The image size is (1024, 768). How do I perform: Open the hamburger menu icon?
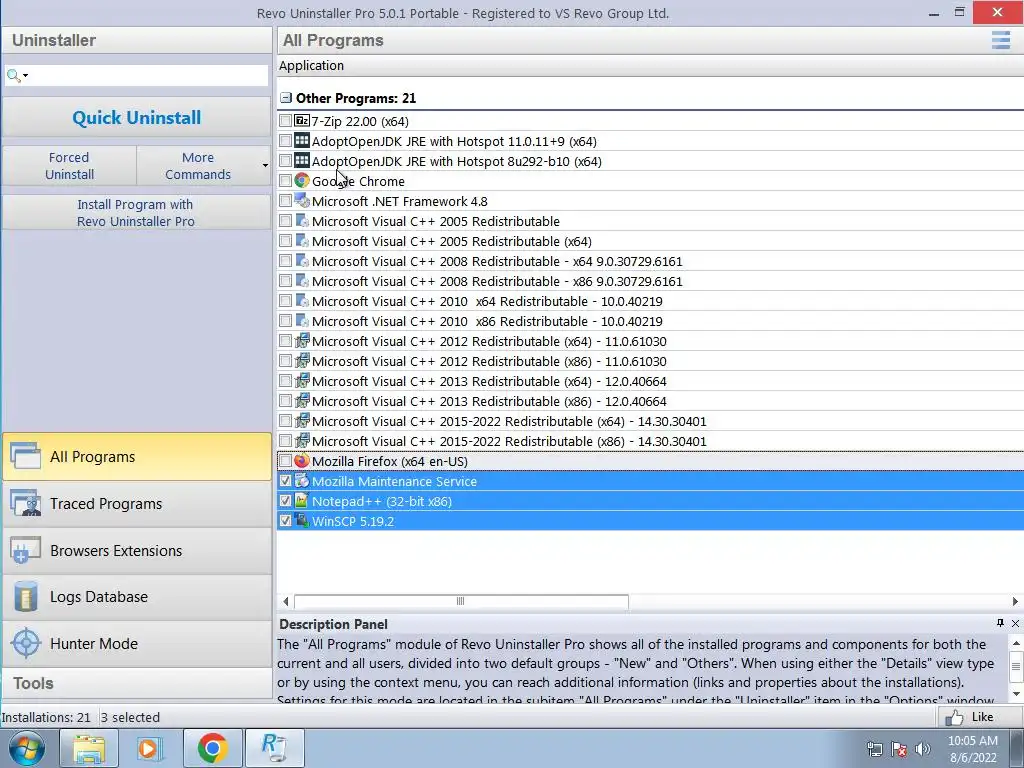click(1000, 40)
